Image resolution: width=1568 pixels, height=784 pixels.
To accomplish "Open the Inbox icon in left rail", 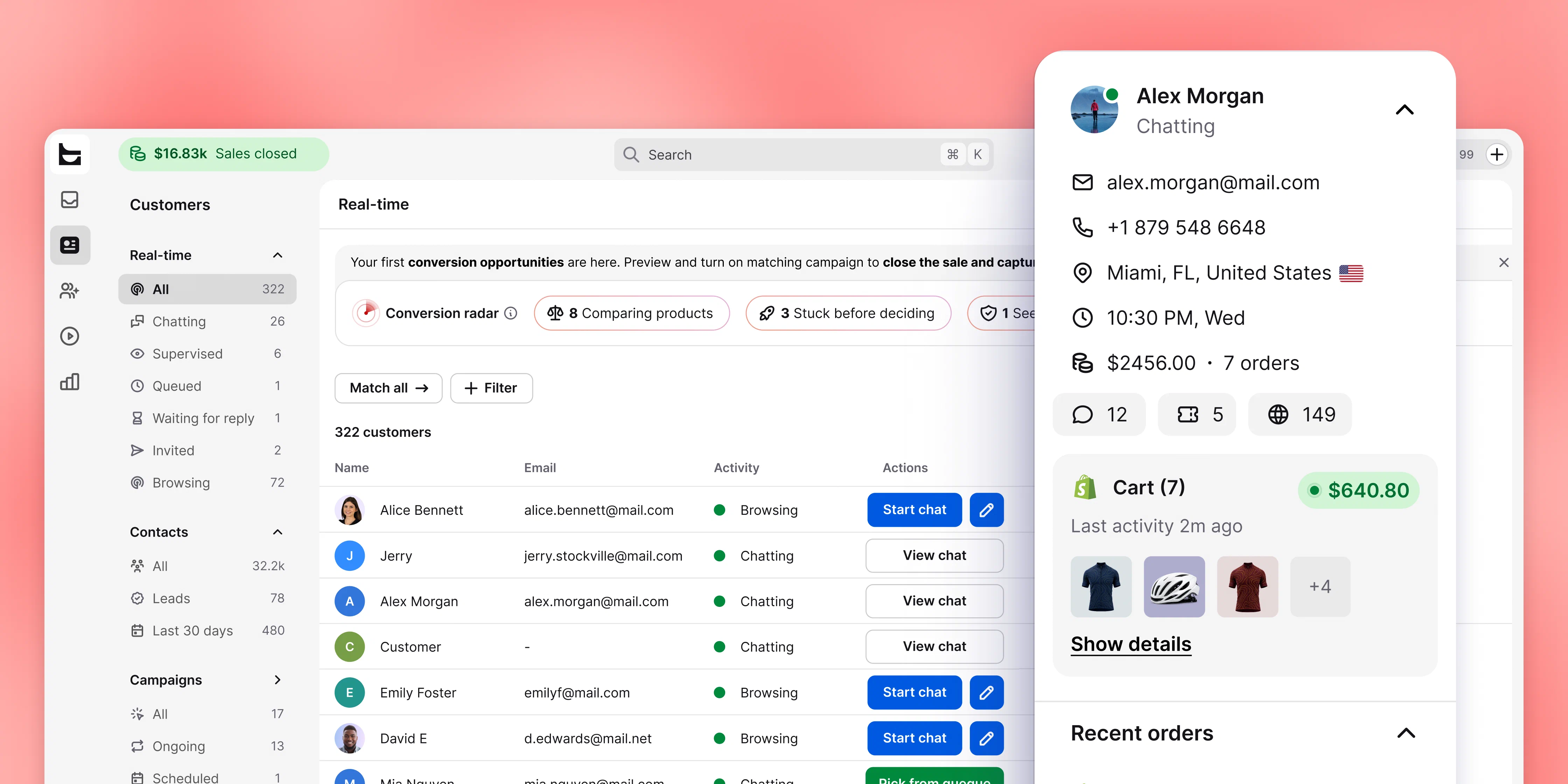I will (69, 199).
